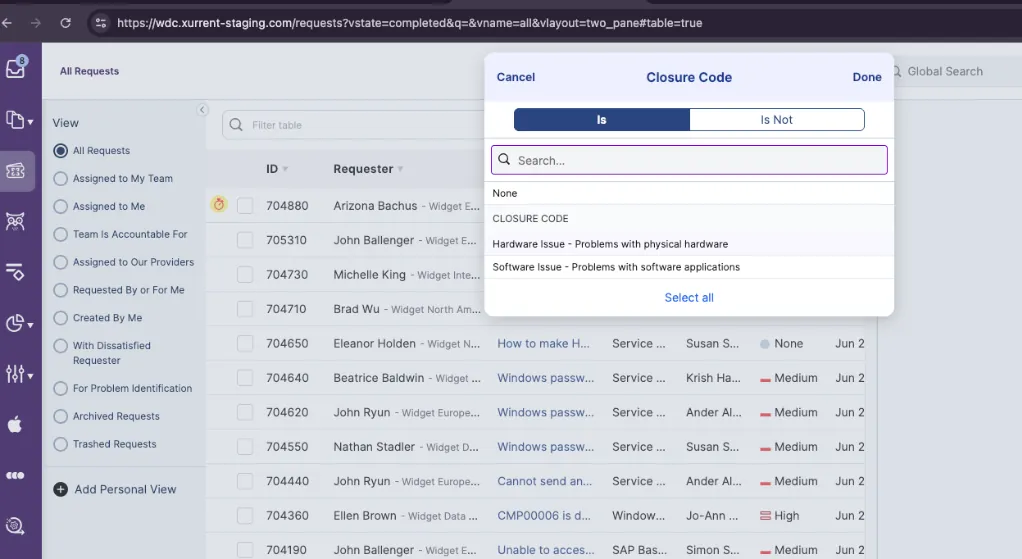Check the box for request 704730
1022x559 pixels.
tap(245, 275)
